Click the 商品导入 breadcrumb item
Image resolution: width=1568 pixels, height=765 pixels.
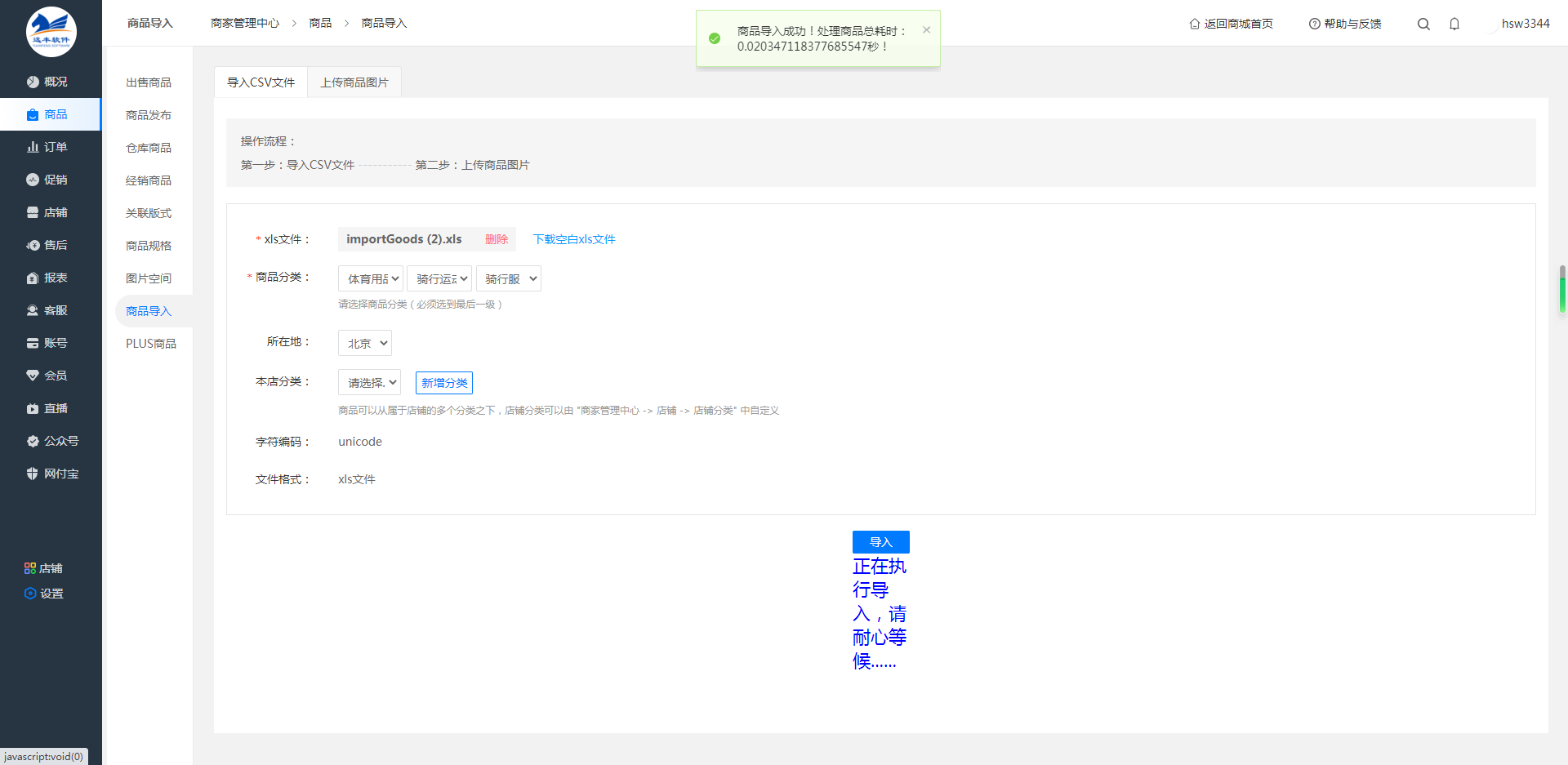click(384, 23)
